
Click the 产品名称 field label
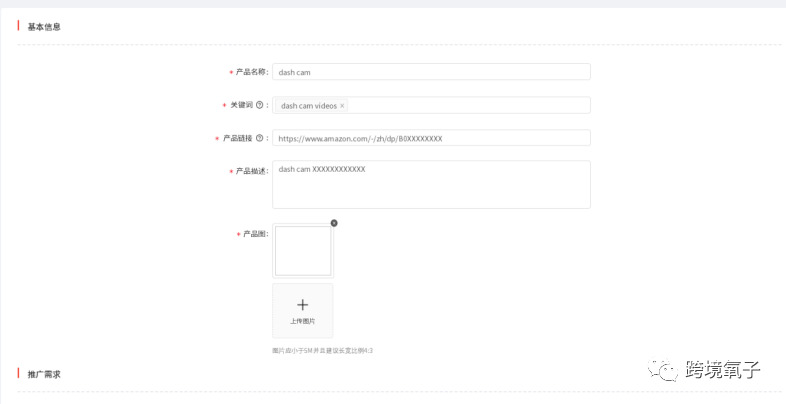tap(252, 72)
